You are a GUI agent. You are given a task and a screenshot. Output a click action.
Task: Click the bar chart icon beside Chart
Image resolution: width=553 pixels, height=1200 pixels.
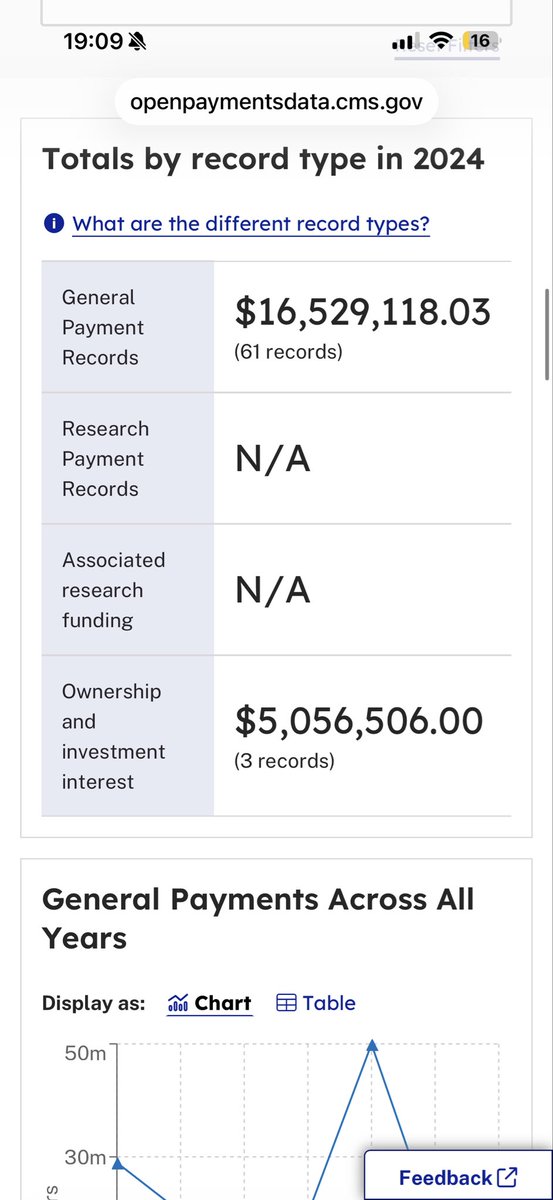[179, 1003]
